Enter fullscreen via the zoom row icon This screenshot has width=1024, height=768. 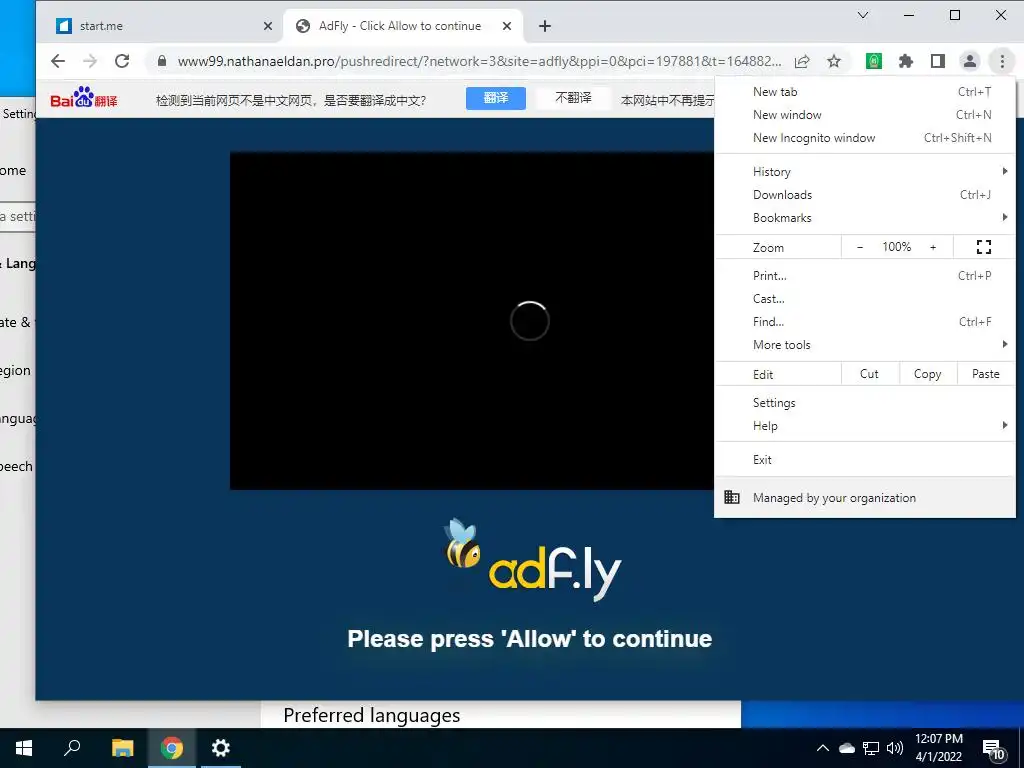coord(984,247)
